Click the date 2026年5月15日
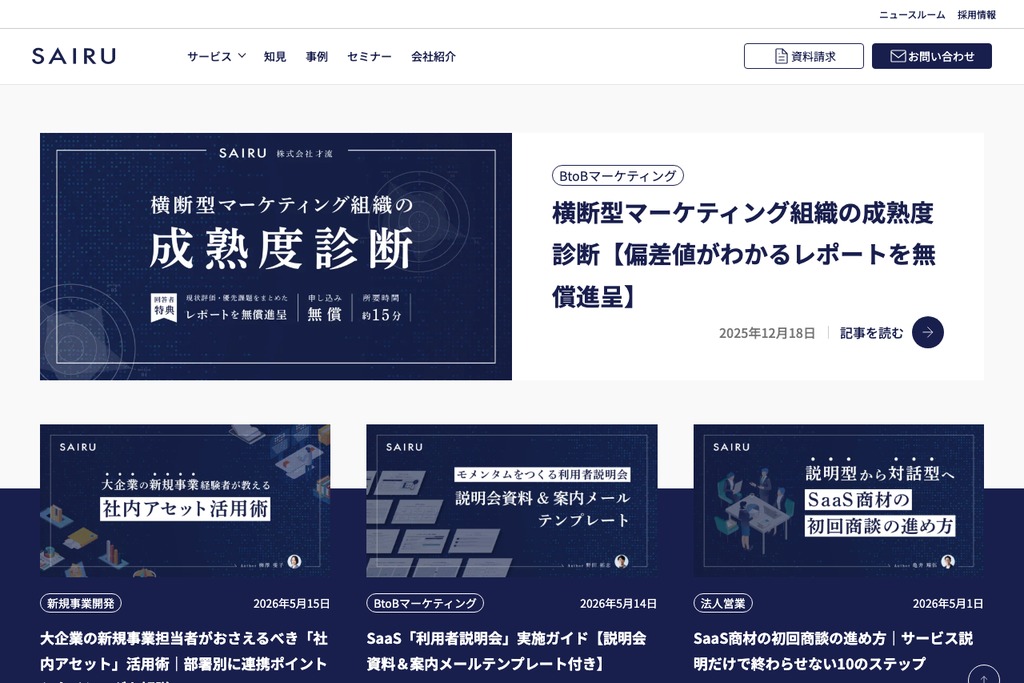The width and height of the screenshot is (1024, 683). click(x=292, y=603)
